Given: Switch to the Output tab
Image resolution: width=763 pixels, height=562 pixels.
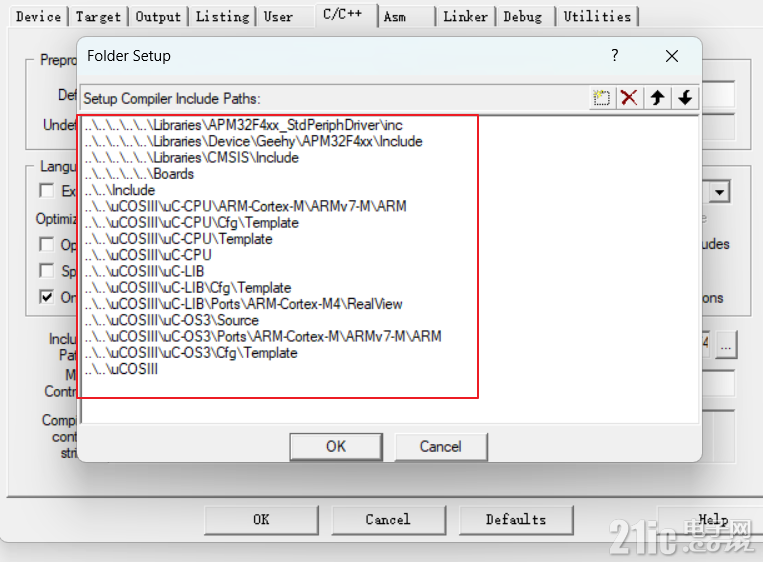Looking at the screenshot, I should click(x=158, y=17).
